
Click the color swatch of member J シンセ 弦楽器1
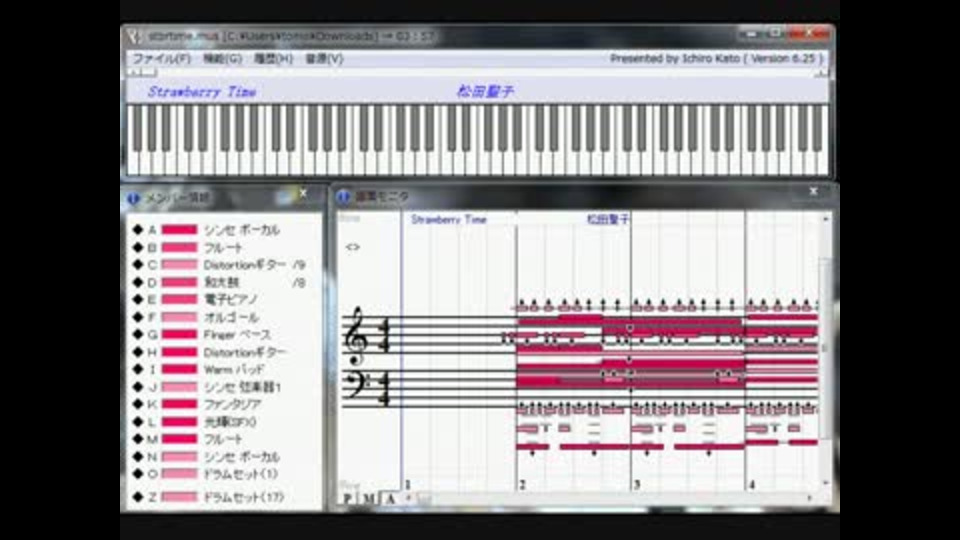[x=179, y=387]
